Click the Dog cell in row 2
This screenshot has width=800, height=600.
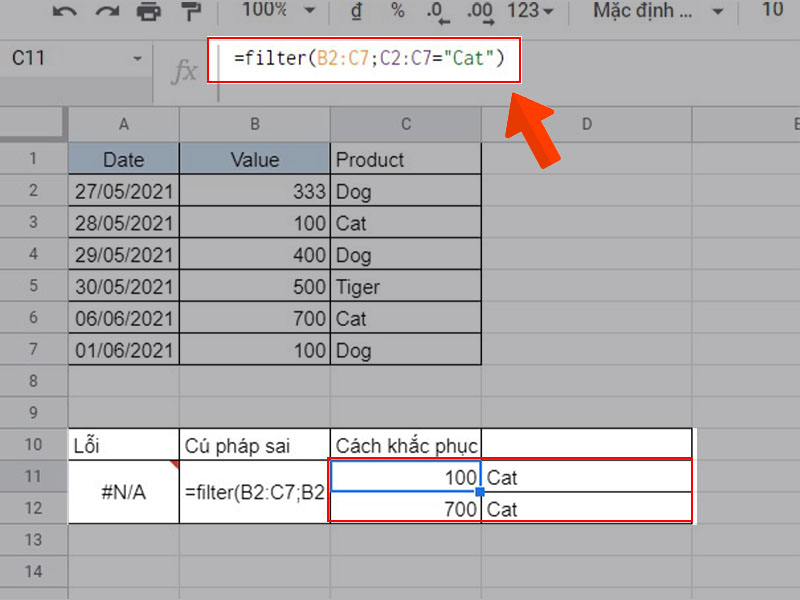point(406,191)
